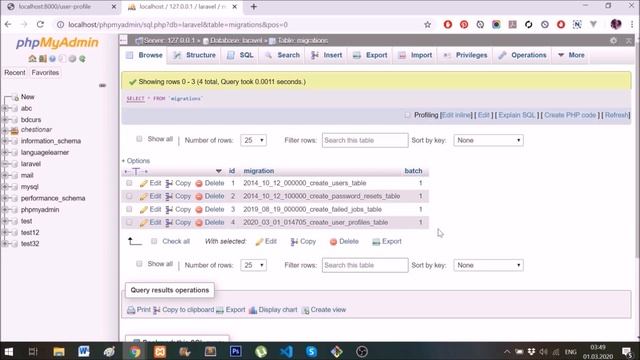The image size is (640, 360).
Task: Collapse navigation panel link icon
Action: pyautogui.click(x=102, y=85)
